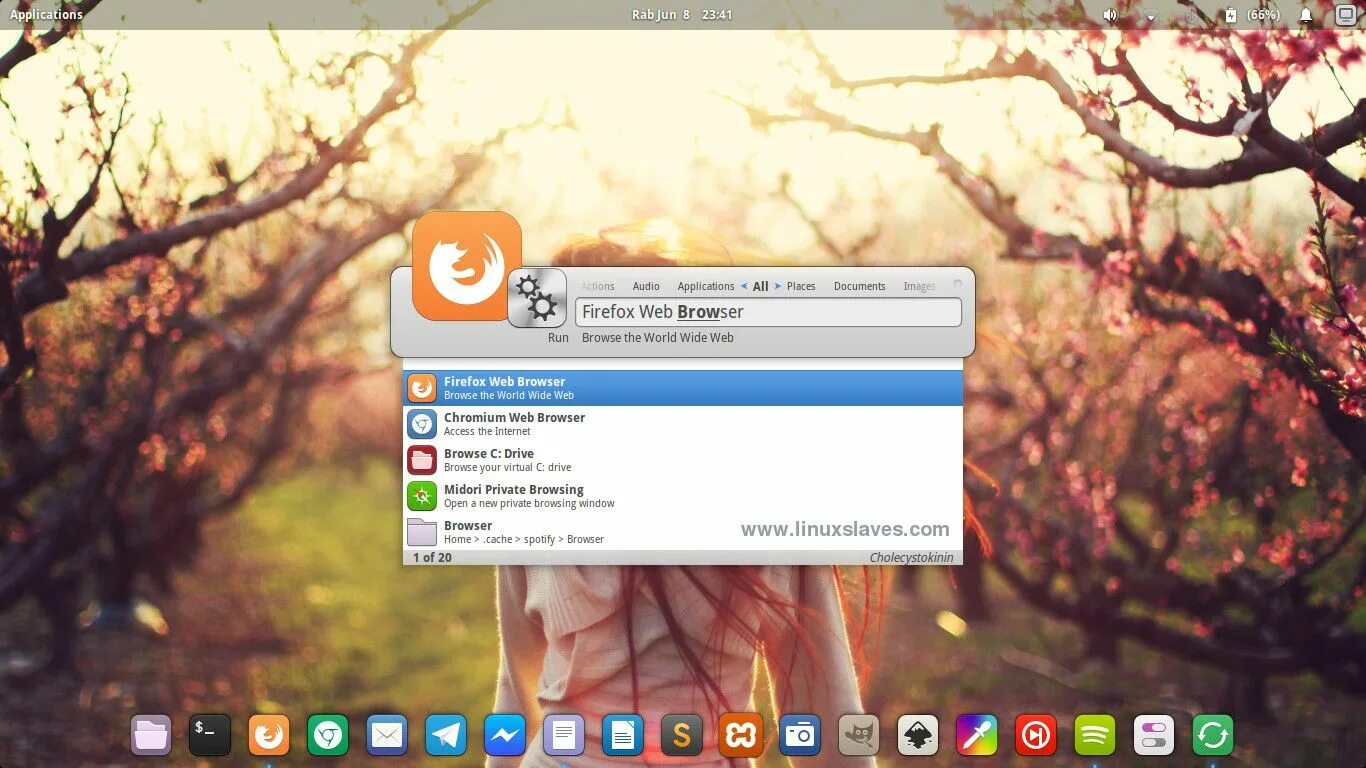Open the Applications menu in top panel
Viewport: 1366px width, 768px height.
46,15
